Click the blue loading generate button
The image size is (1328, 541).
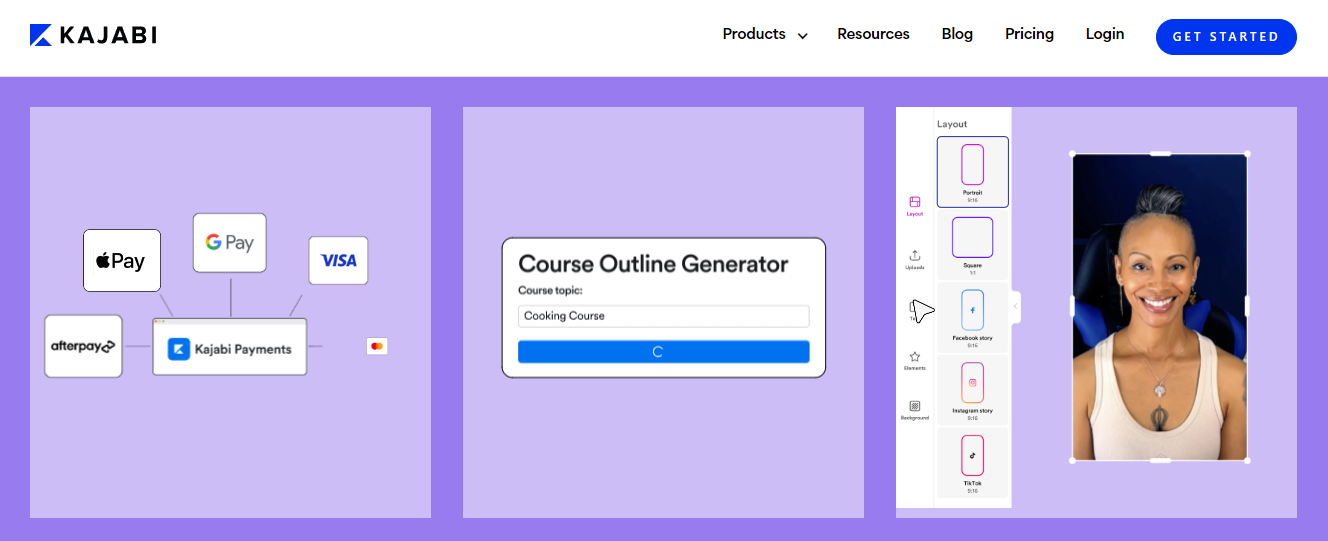[663, 352]
